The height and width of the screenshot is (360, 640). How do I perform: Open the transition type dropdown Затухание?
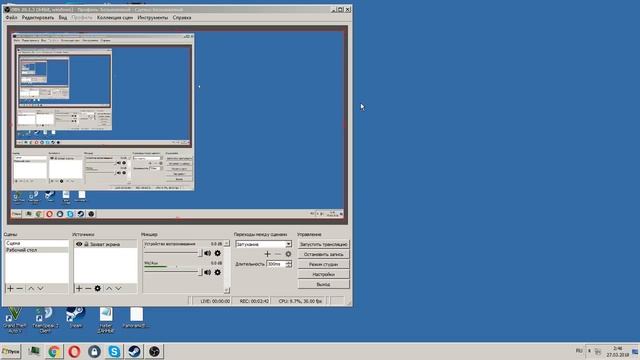pos(263,244)
